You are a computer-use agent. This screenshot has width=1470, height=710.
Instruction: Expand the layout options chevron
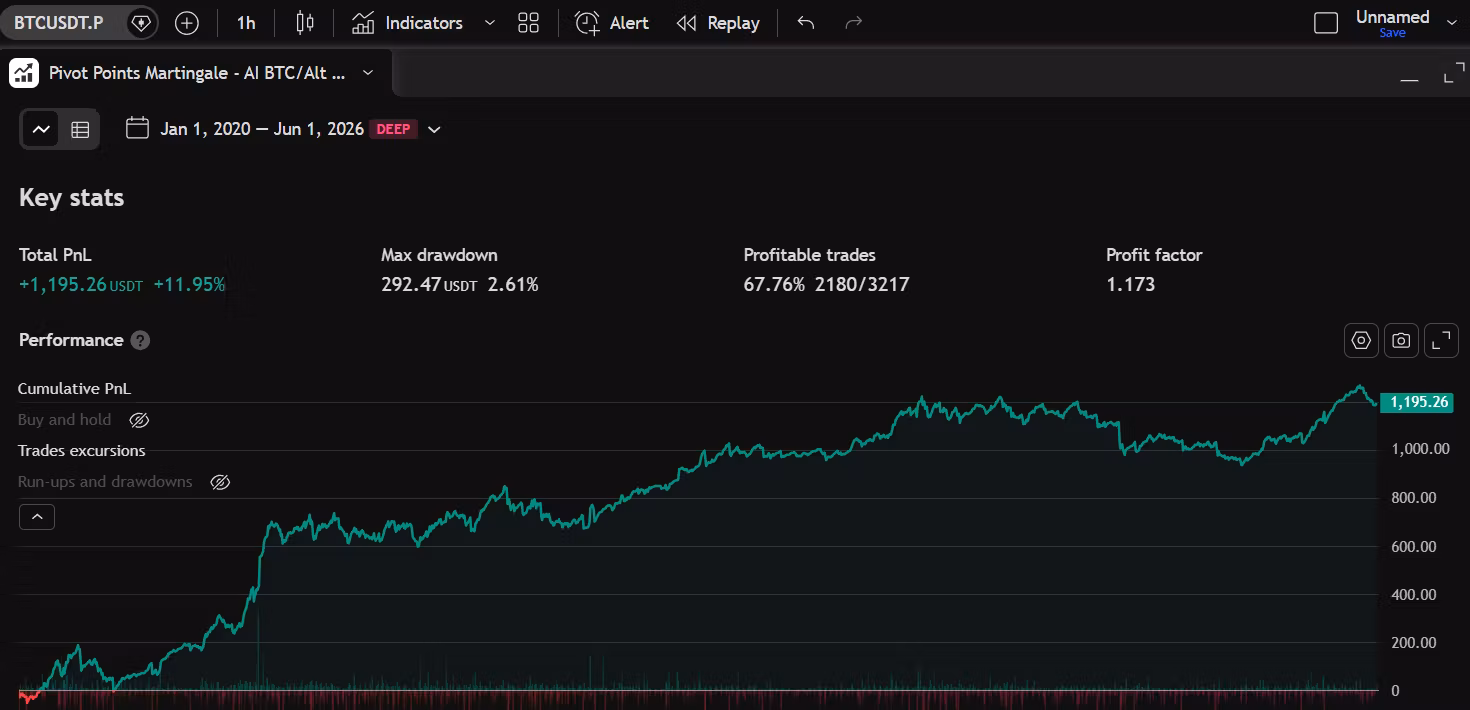click(1452, 23)
